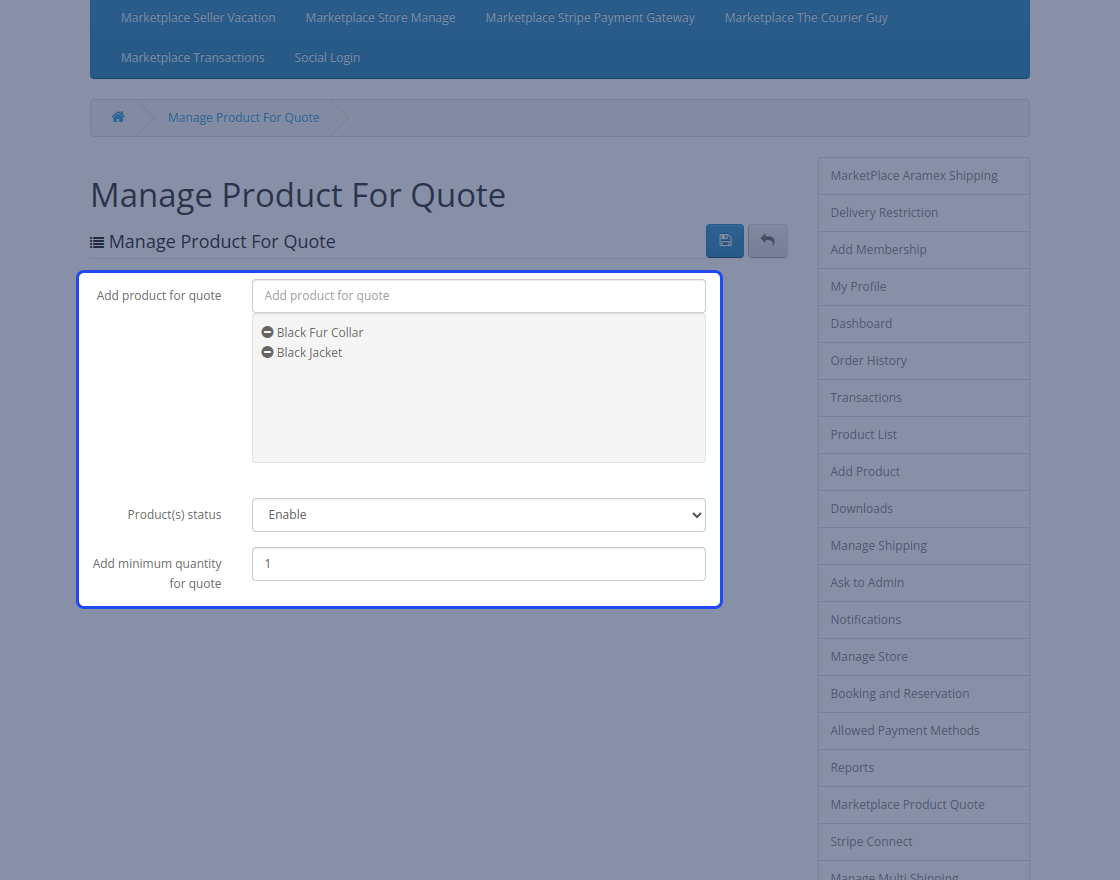Viewport: 1120px width, 880px height.
Task: Open Manage Store in sidebar
Action: 924,656
